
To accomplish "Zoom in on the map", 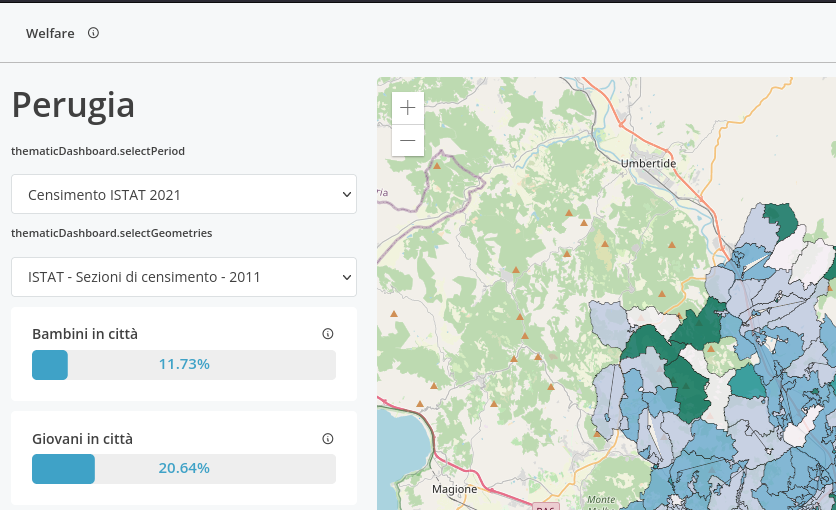I will tap(407, 108).
